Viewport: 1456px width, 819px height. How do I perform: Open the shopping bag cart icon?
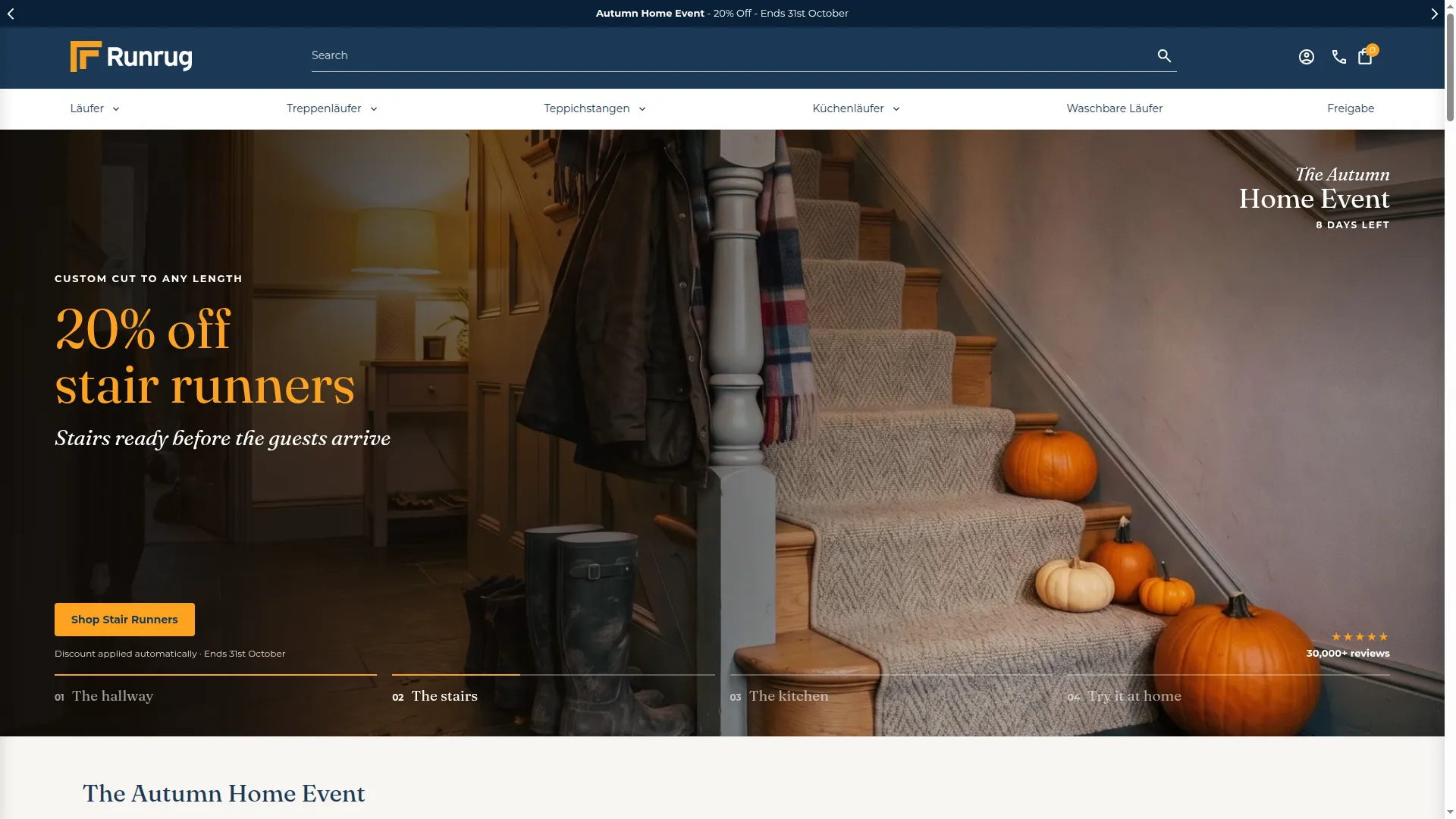(x=1365, y=56)
